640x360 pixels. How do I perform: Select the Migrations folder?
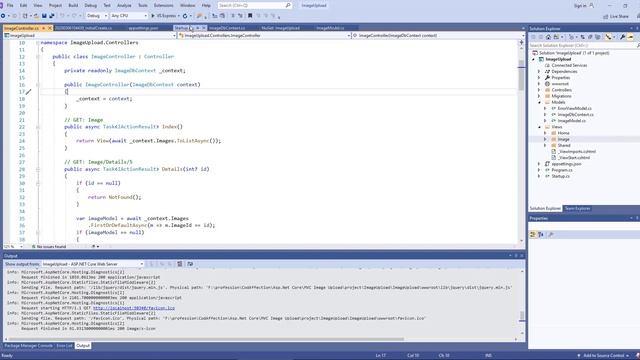[x=561, y=96]
